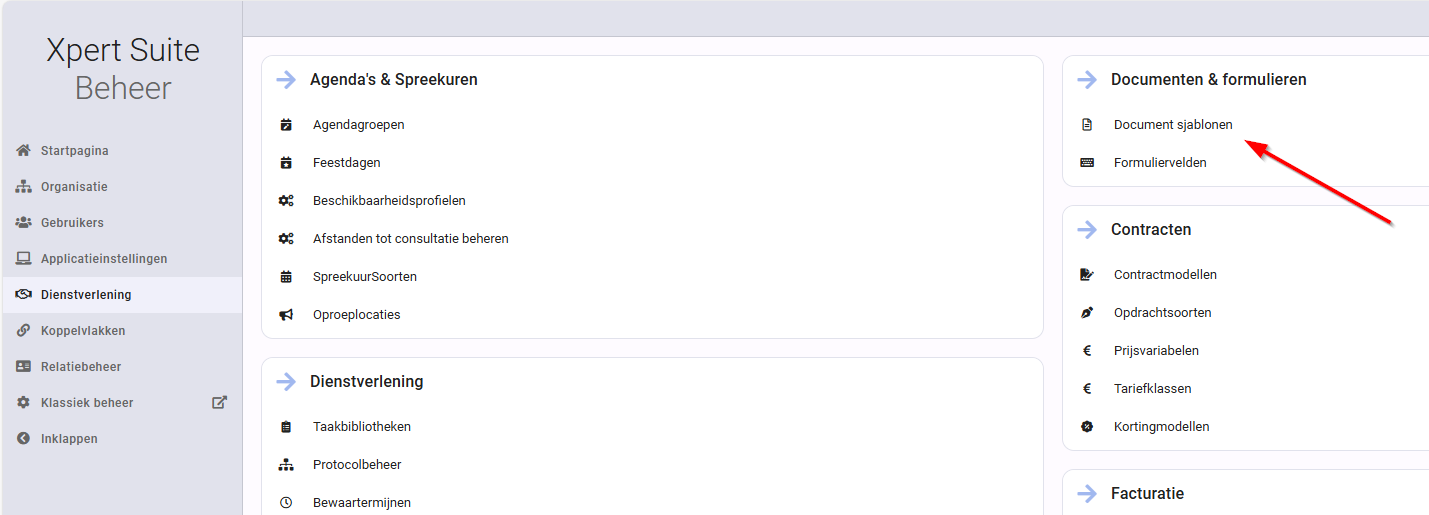Screen dimensions: 1429x515
Task: Click the arrow next to Dienstverlening panel heading
Action: click(x=286, y=382)
